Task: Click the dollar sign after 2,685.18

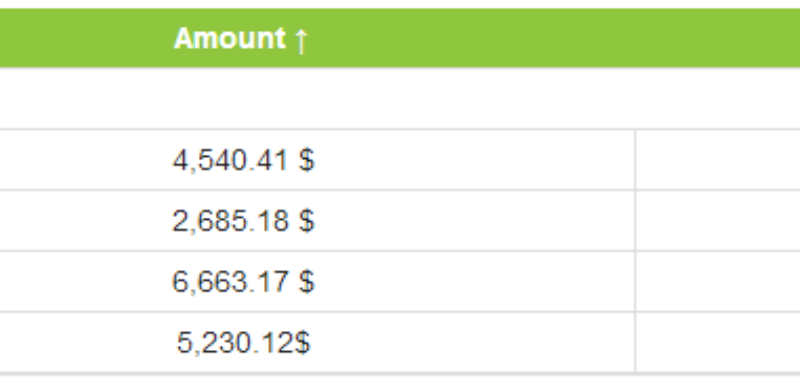Action: tap(307, 221)
